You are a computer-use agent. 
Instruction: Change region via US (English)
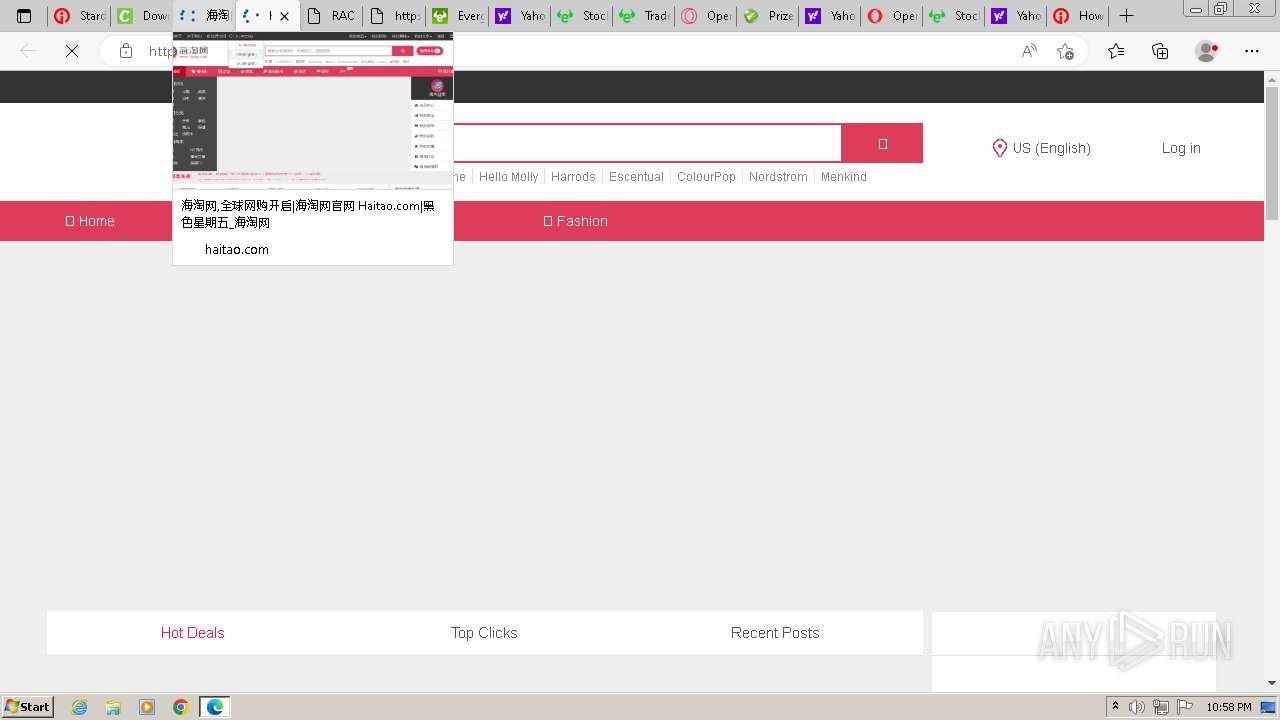tap(1051, 148)
